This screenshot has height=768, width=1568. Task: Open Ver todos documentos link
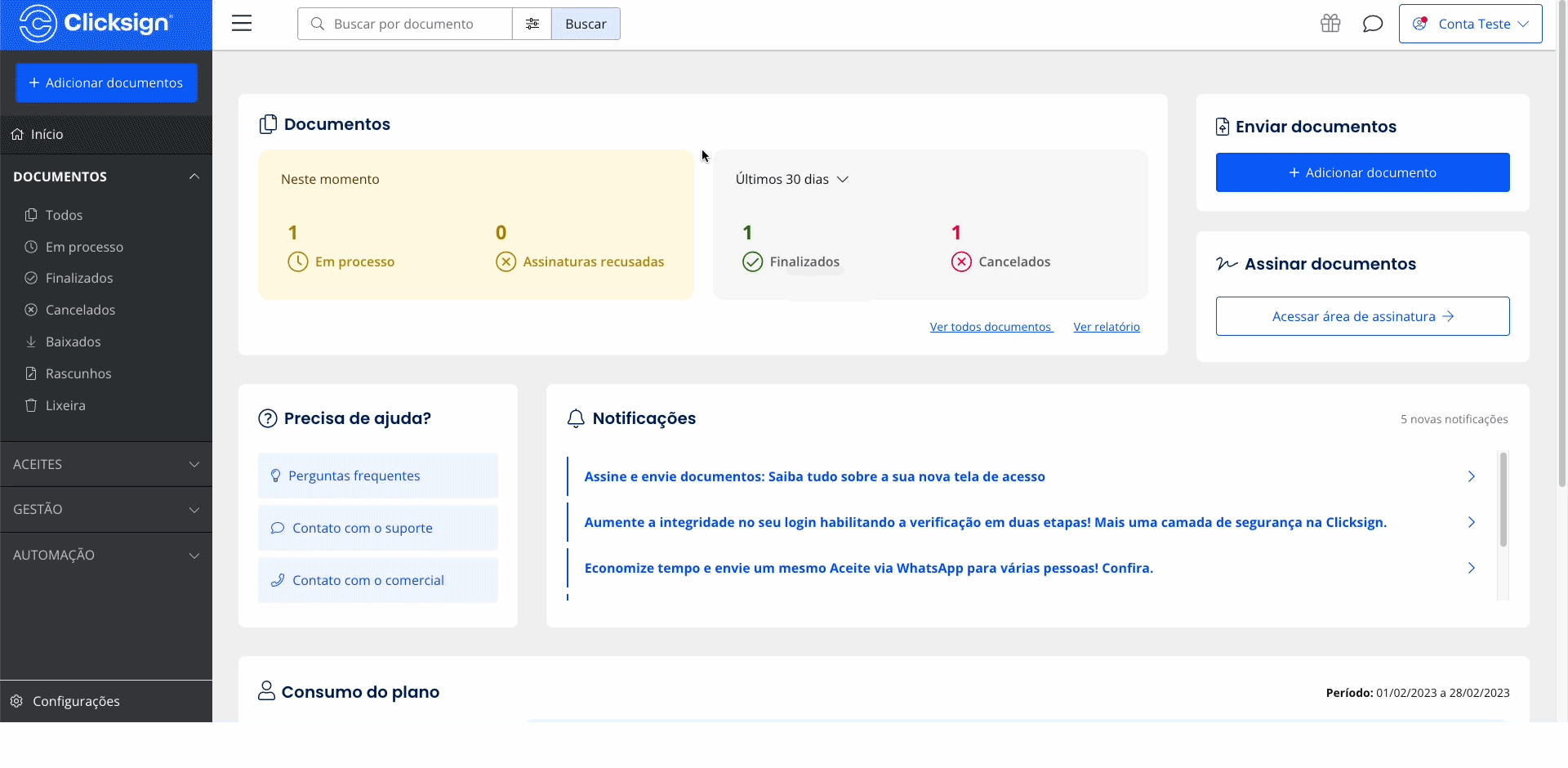tap(991, 327)
